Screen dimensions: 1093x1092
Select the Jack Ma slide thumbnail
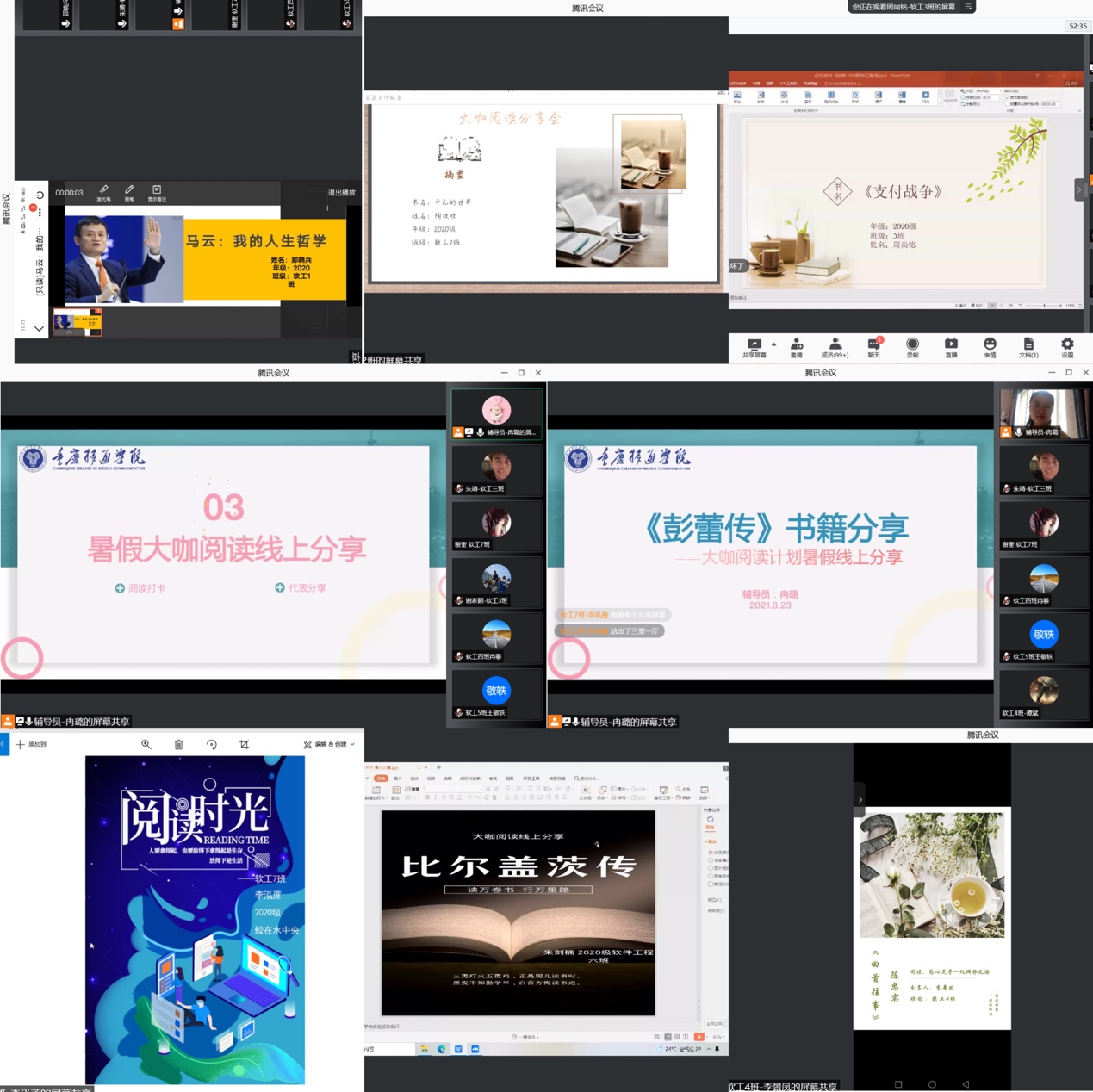click(78, 322)
